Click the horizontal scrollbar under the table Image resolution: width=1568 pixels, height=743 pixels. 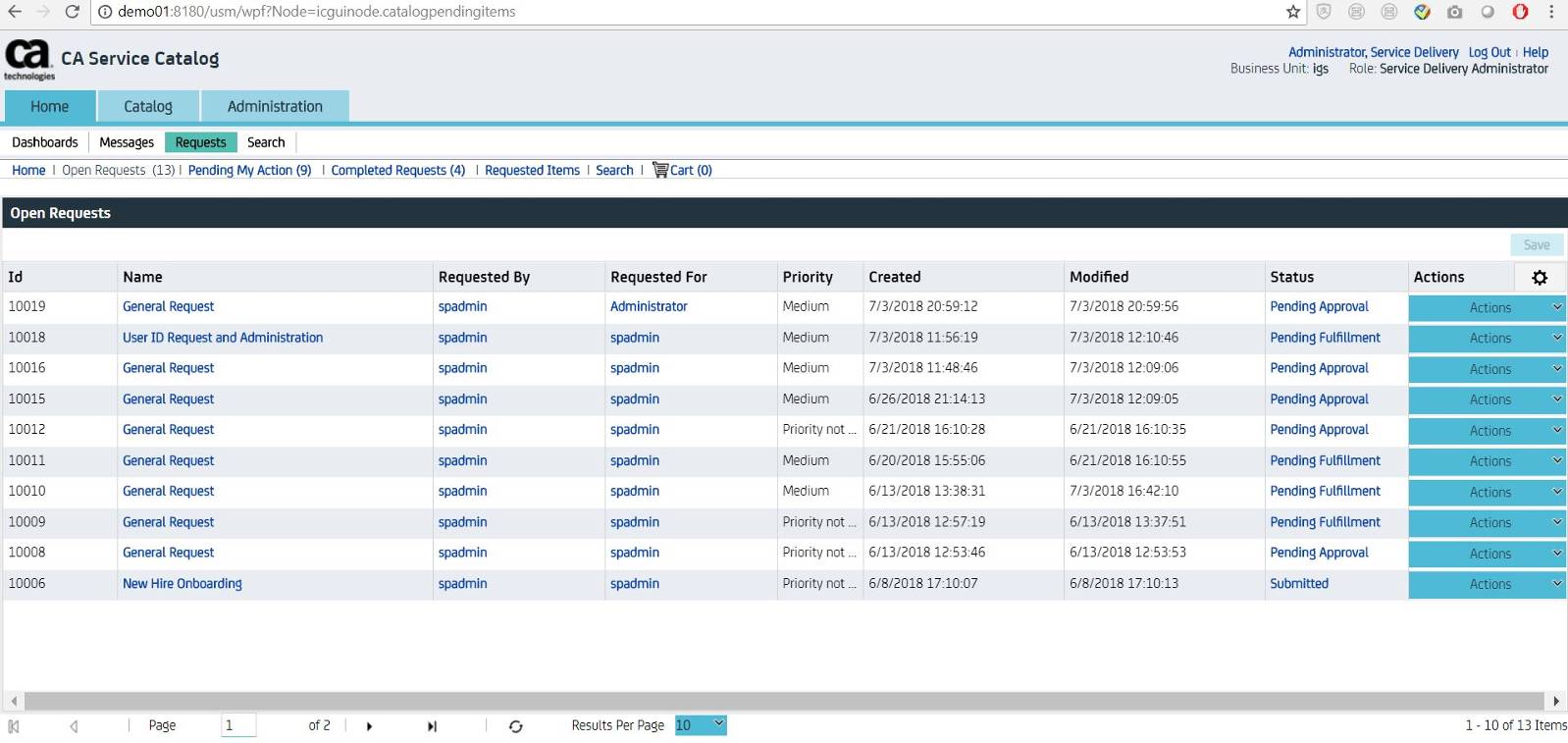785,701
